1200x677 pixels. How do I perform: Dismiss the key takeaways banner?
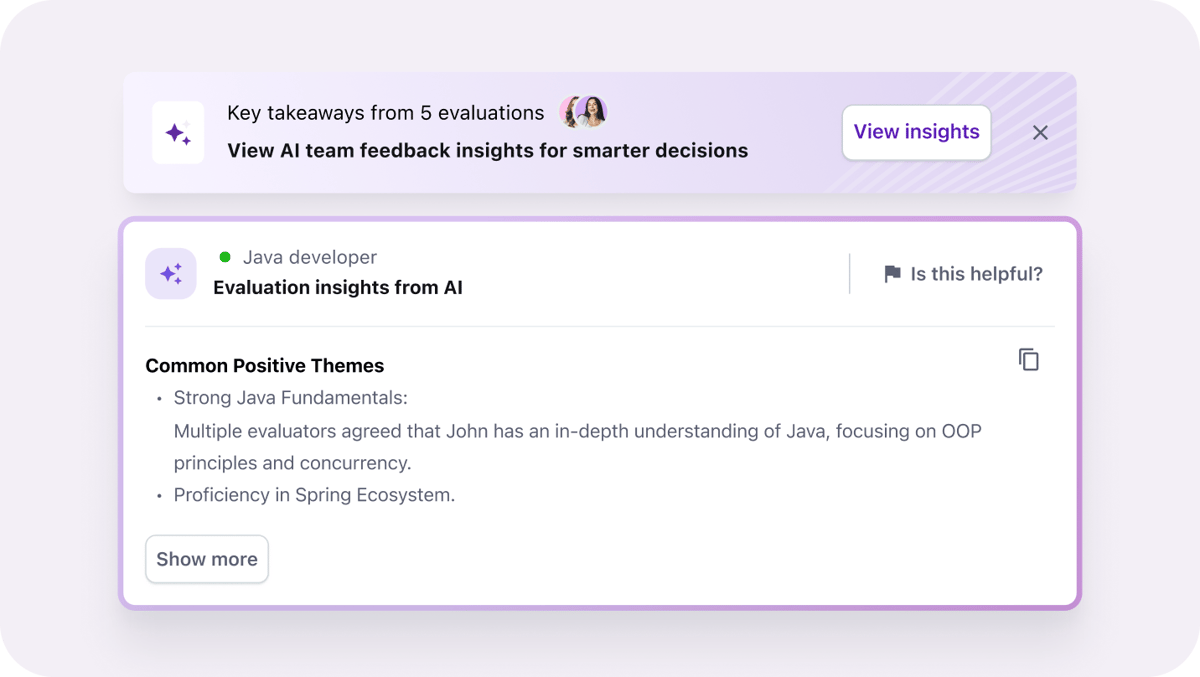[x=1040, y=133]
